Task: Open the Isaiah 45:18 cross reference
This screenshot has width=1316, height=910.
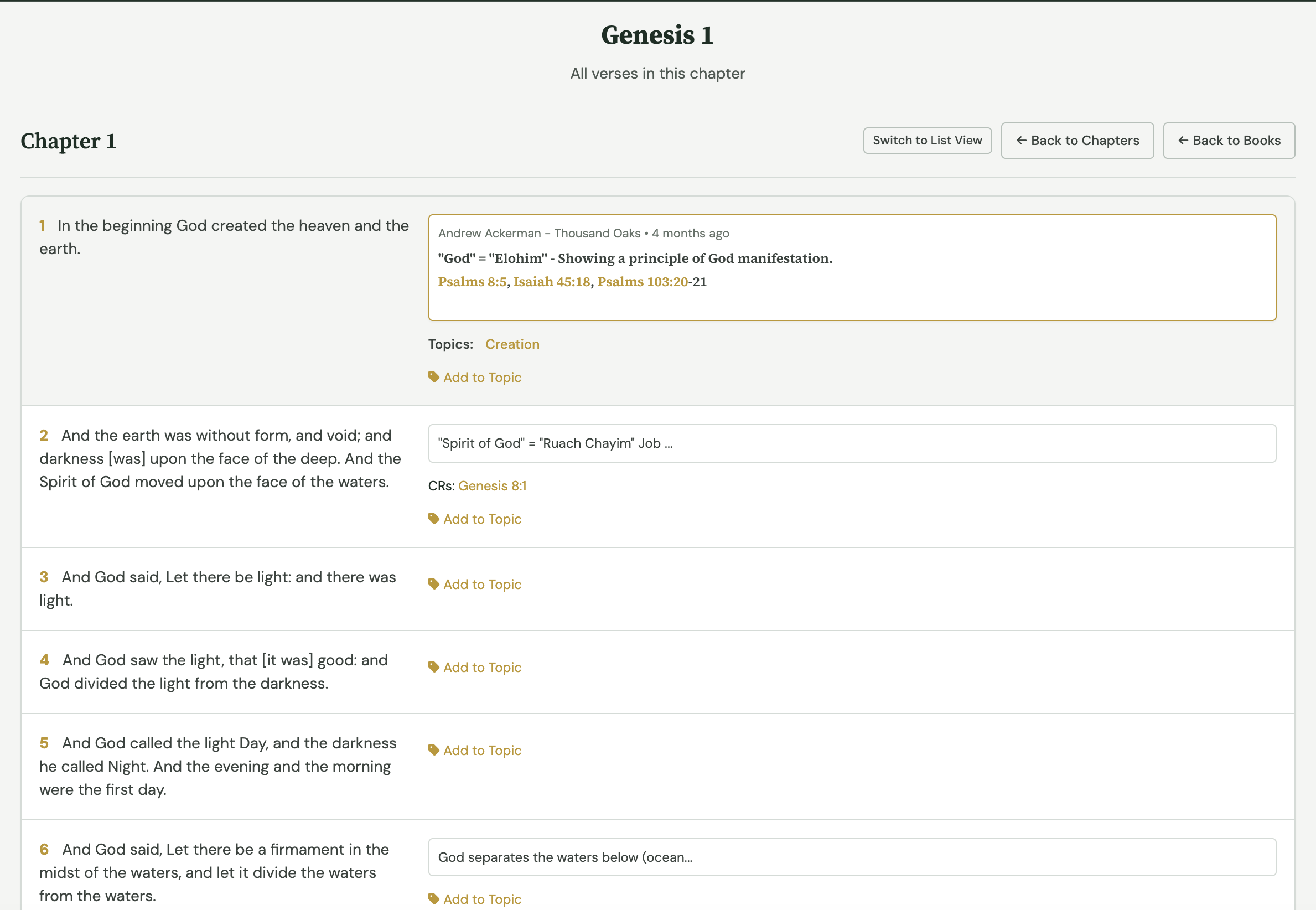Action: tap(552, 282)
